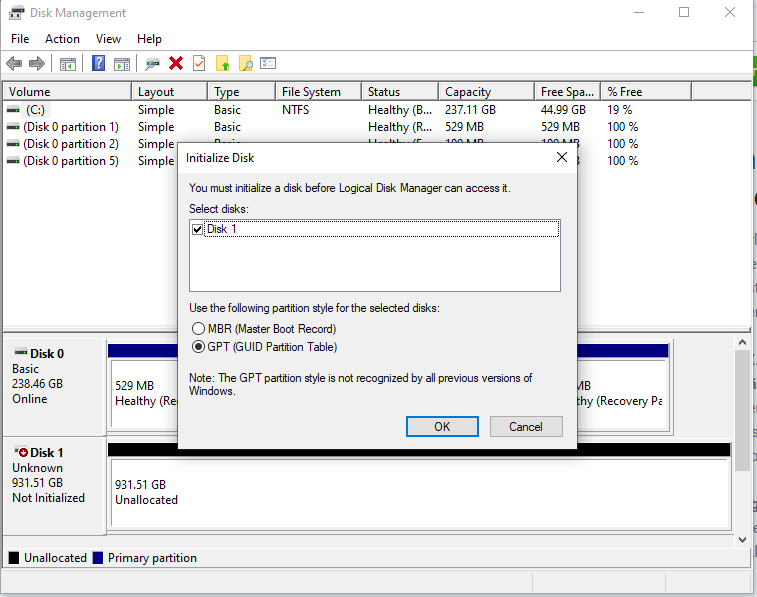Click drive icon of Disk 0 partition 5 row
Screen dimensions: 757x597
tap(13, 161)
